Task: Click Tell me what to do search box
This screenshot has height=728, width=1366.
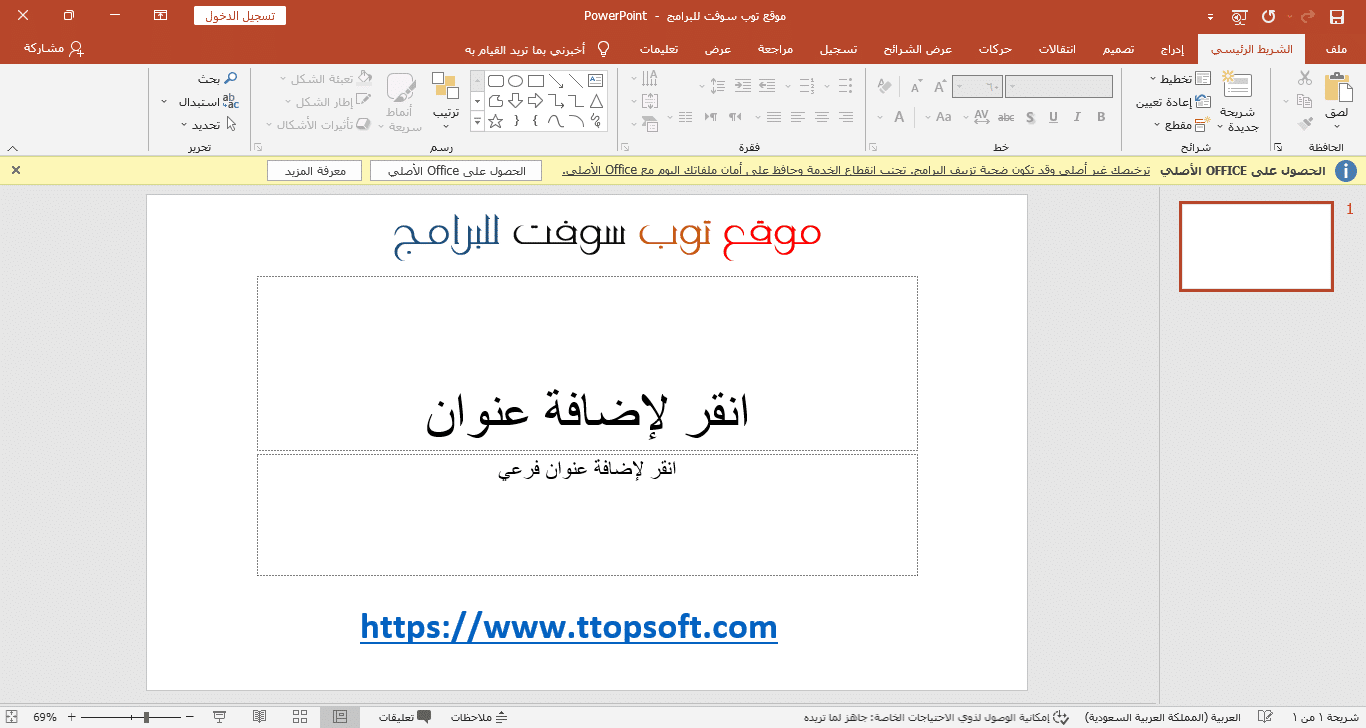Action: [538, 49]
